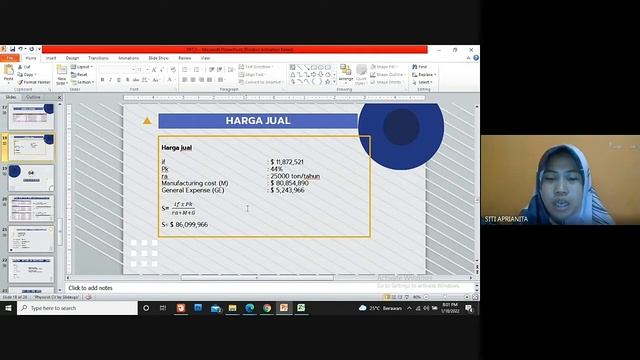
Task: Open the File tab
Action: (x=9, y=58)
